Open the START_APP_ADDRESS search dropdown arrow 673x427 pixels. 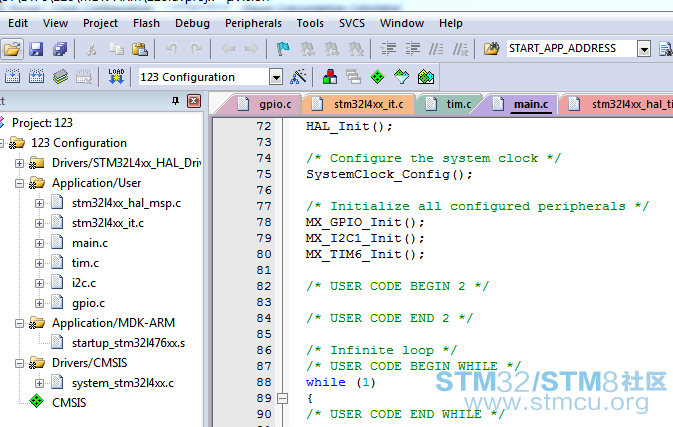[x=644, y=49]
